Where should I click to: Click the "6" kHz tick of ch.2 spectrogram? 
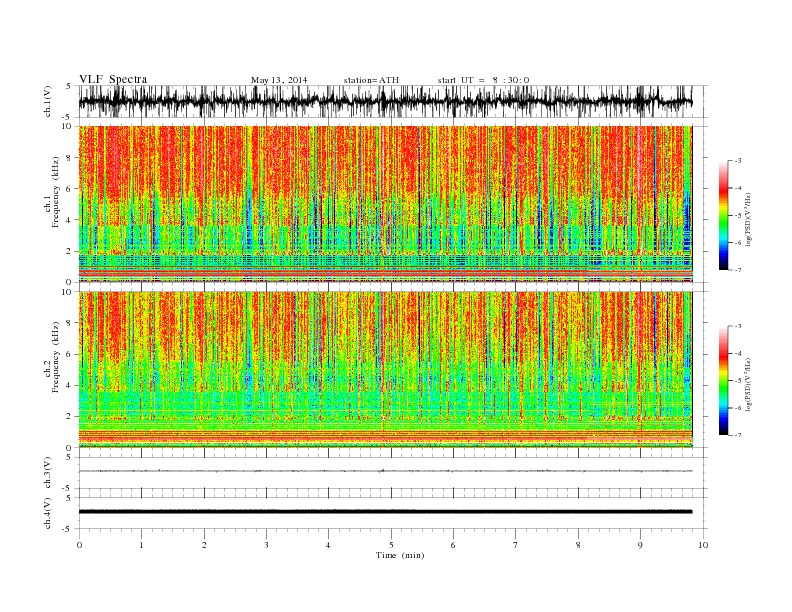coord(70,354)
